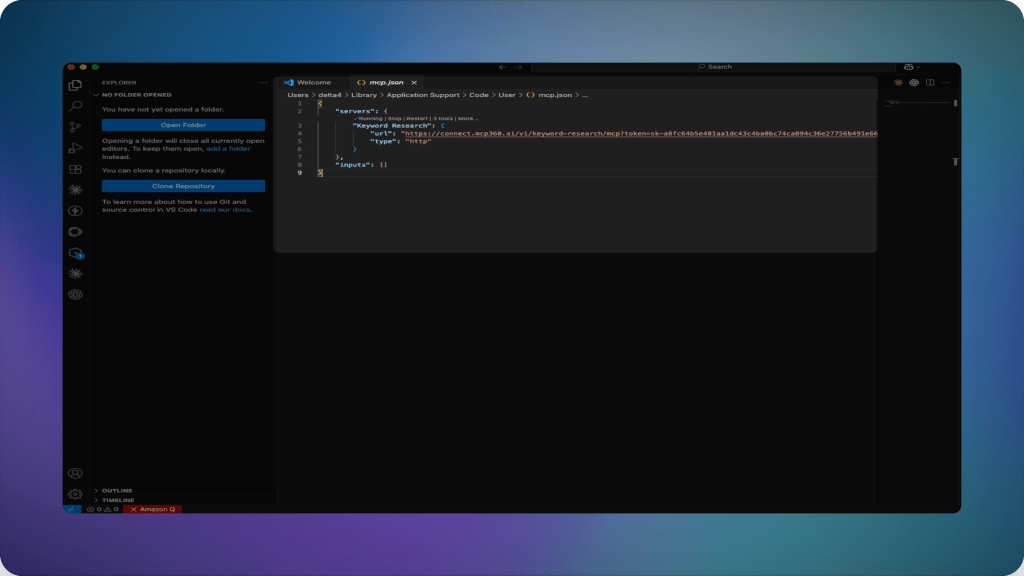Open the Manage gear icon

click(75, 494)
